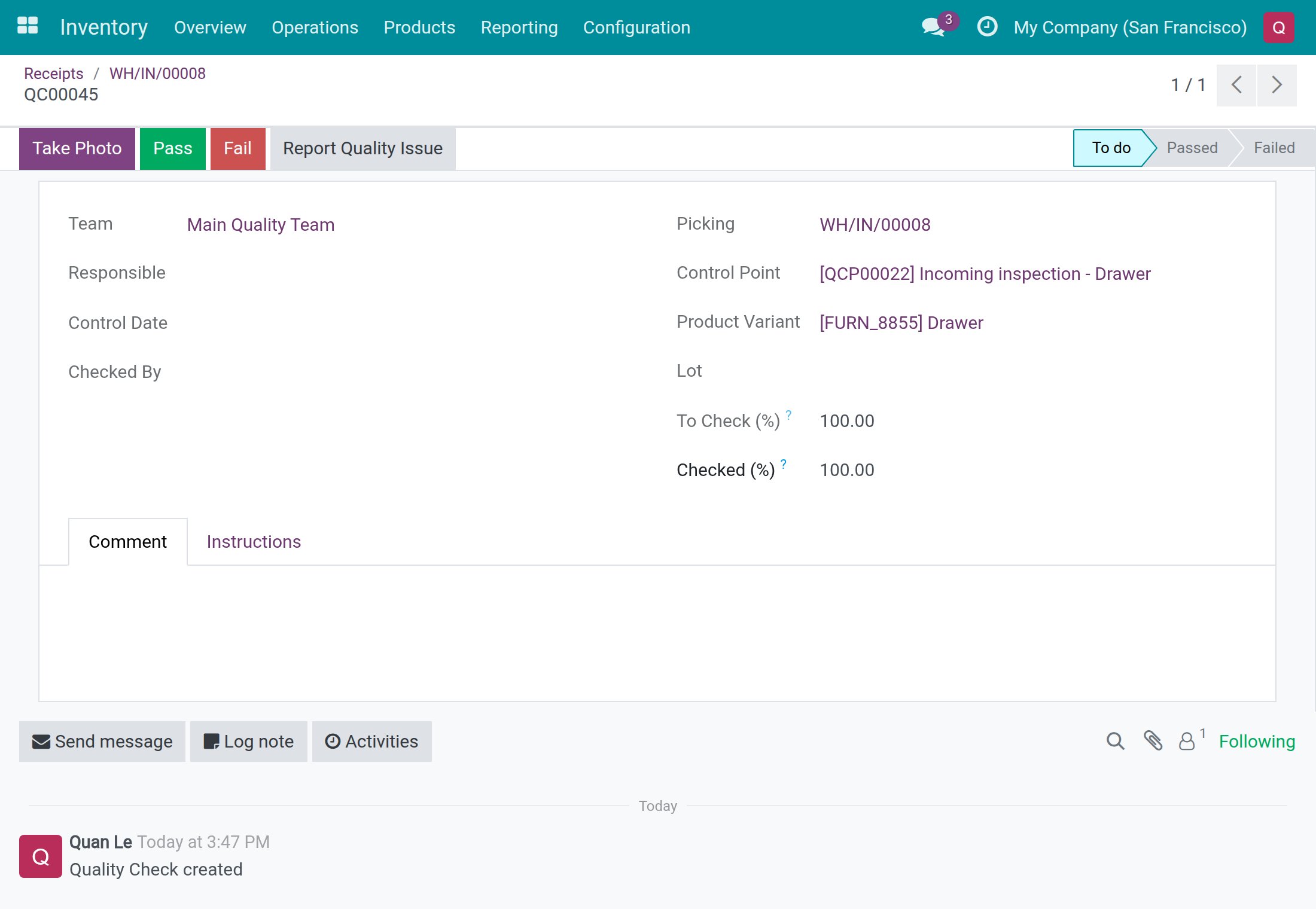The height and width of the screenshot is (909, 1316).
Task: Set status stage to Passed
Action: (x=1192, y=148)
